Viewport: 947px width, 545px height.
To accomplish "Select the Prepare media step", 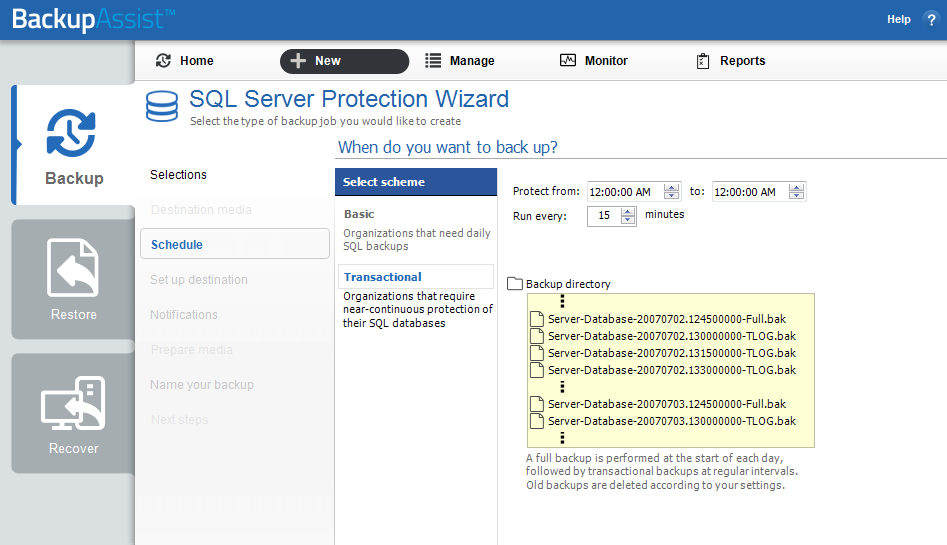I will tap(191, 350).
